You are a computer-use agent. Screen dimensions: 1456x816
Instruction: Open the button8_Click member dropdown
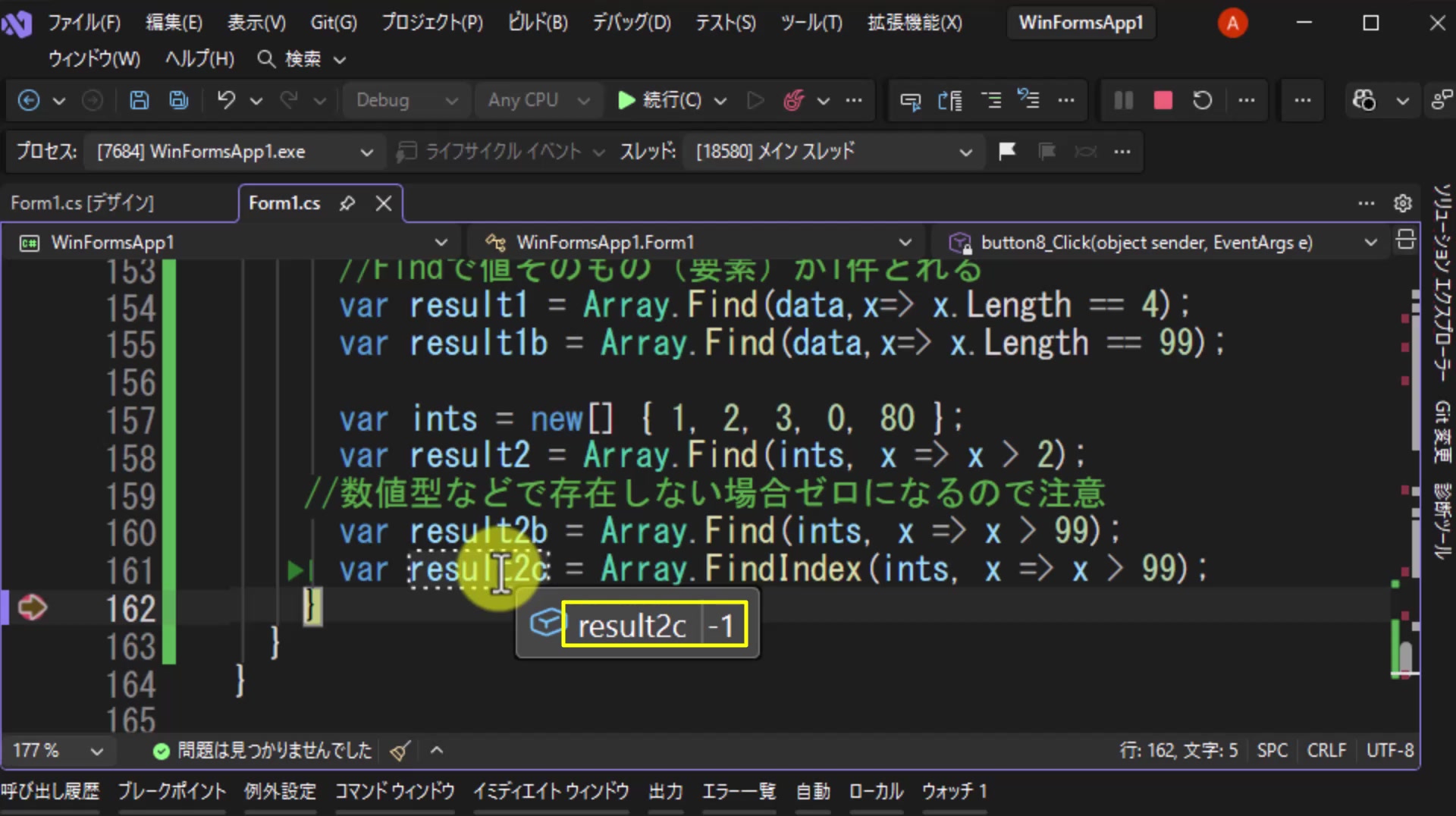(x=1161, y=243)
